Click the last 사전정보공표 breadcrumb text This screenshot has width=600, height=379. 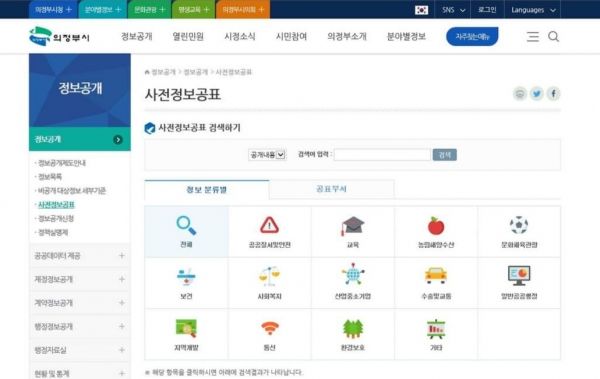pos(234,72)
